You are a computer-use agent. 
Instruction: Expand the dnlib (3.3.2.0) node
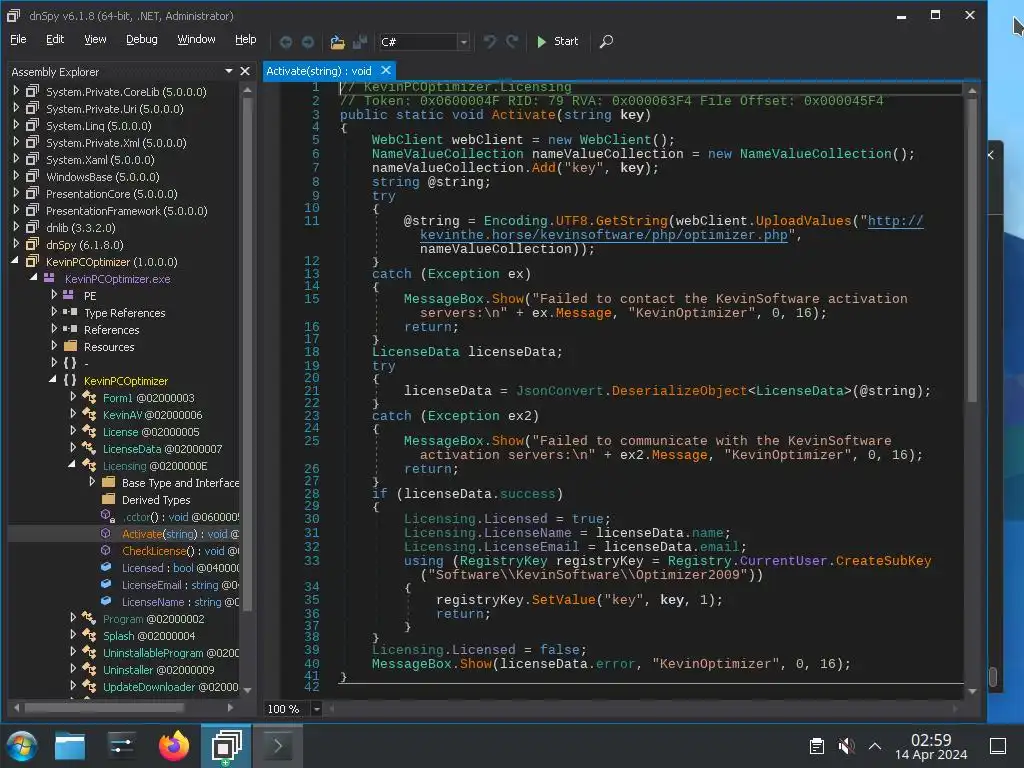tap(16, 227)
